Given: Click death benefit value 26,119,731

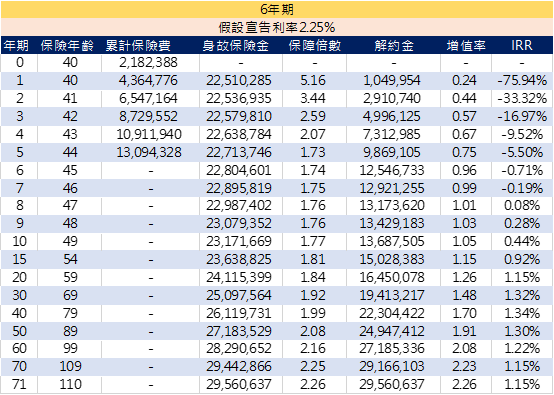Looking at the screenshot, I should point(239,314).
